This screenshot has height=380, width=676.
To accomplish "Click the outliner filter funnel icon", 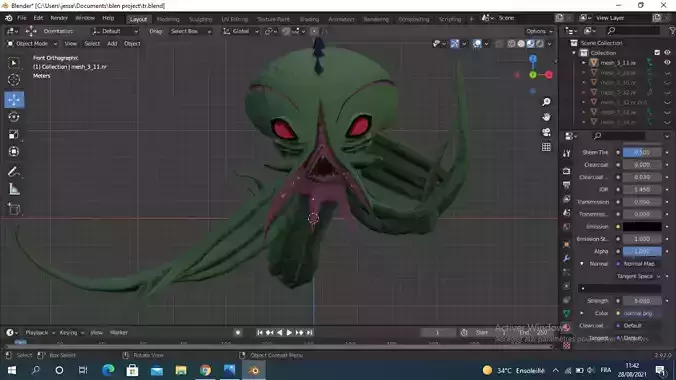I will [x=672, y=31].
